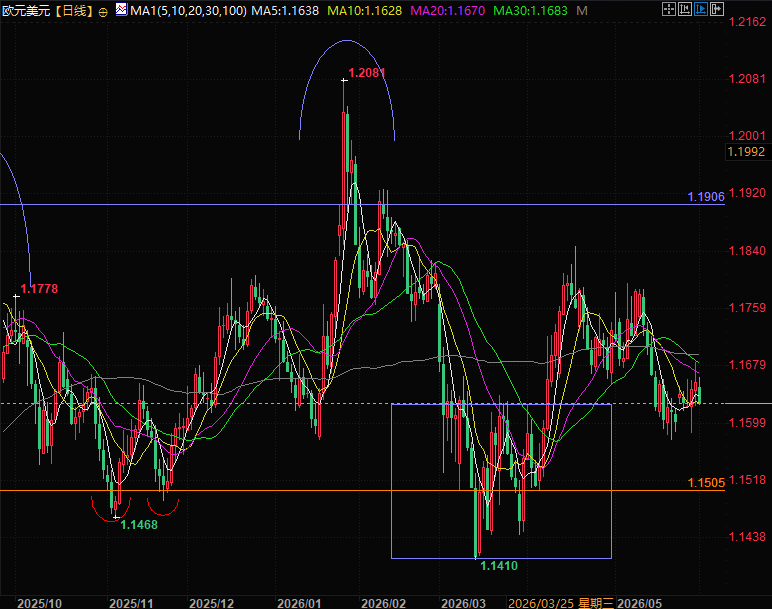Select the 1.1505 orange support line label
The image size is (772, 609).
point(706,483)
